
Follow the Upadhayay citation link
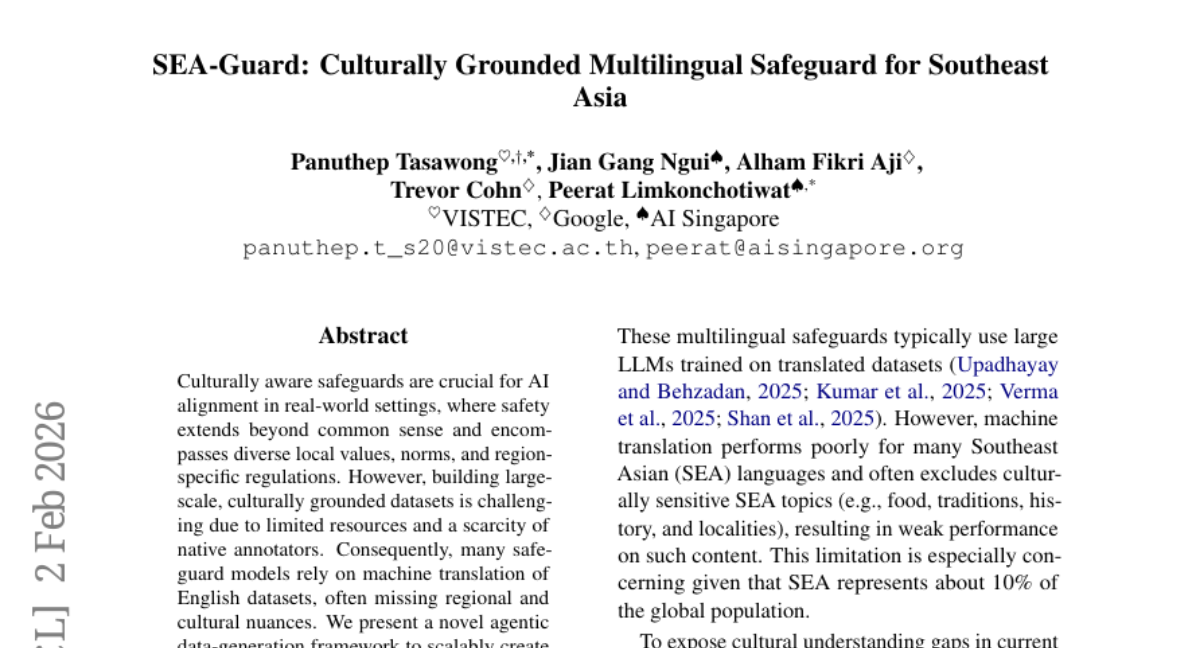pyautogui.click(x=1003, y=364)
